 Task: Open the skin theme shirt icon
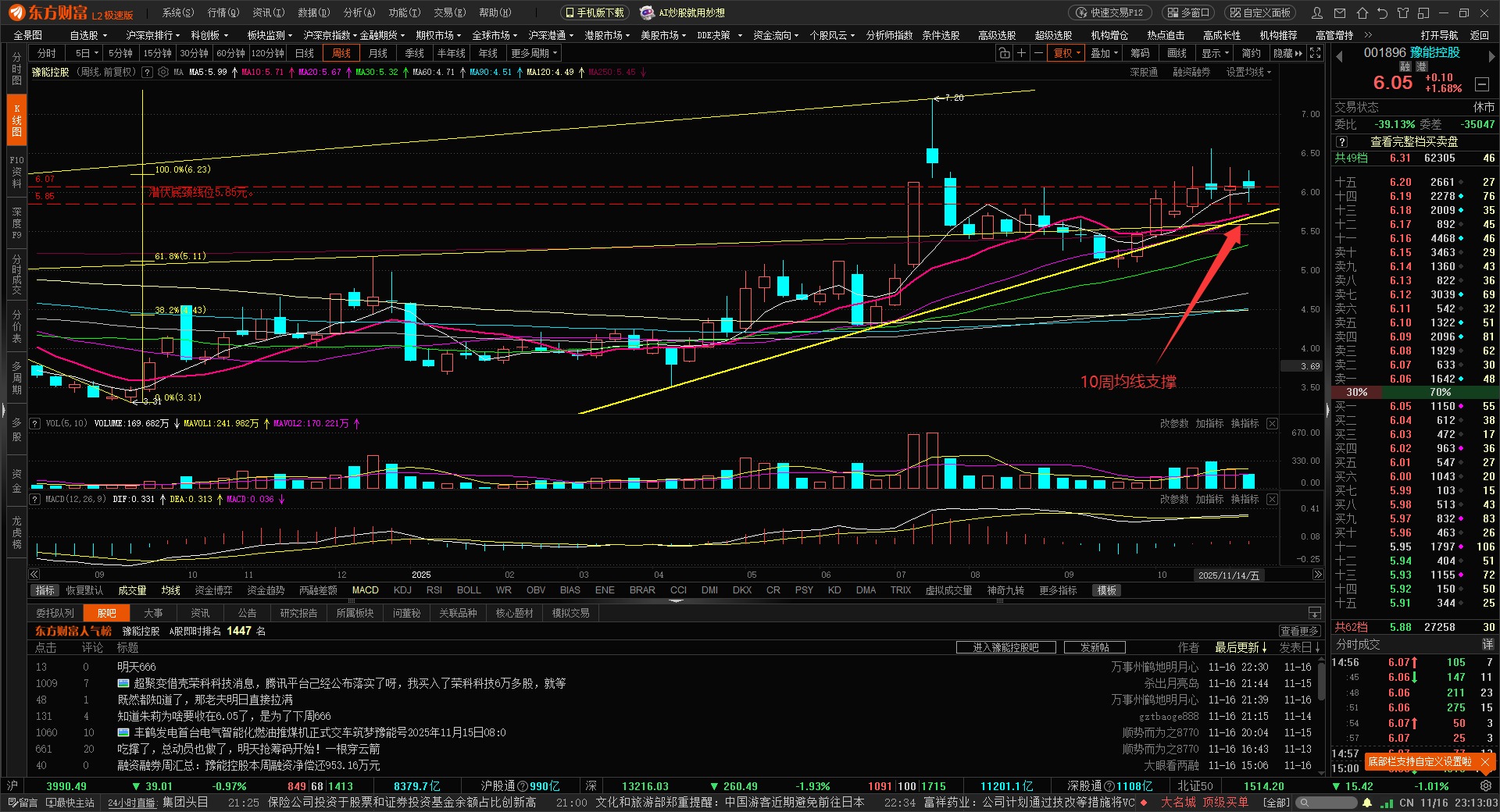click(x=1402, y=12)
